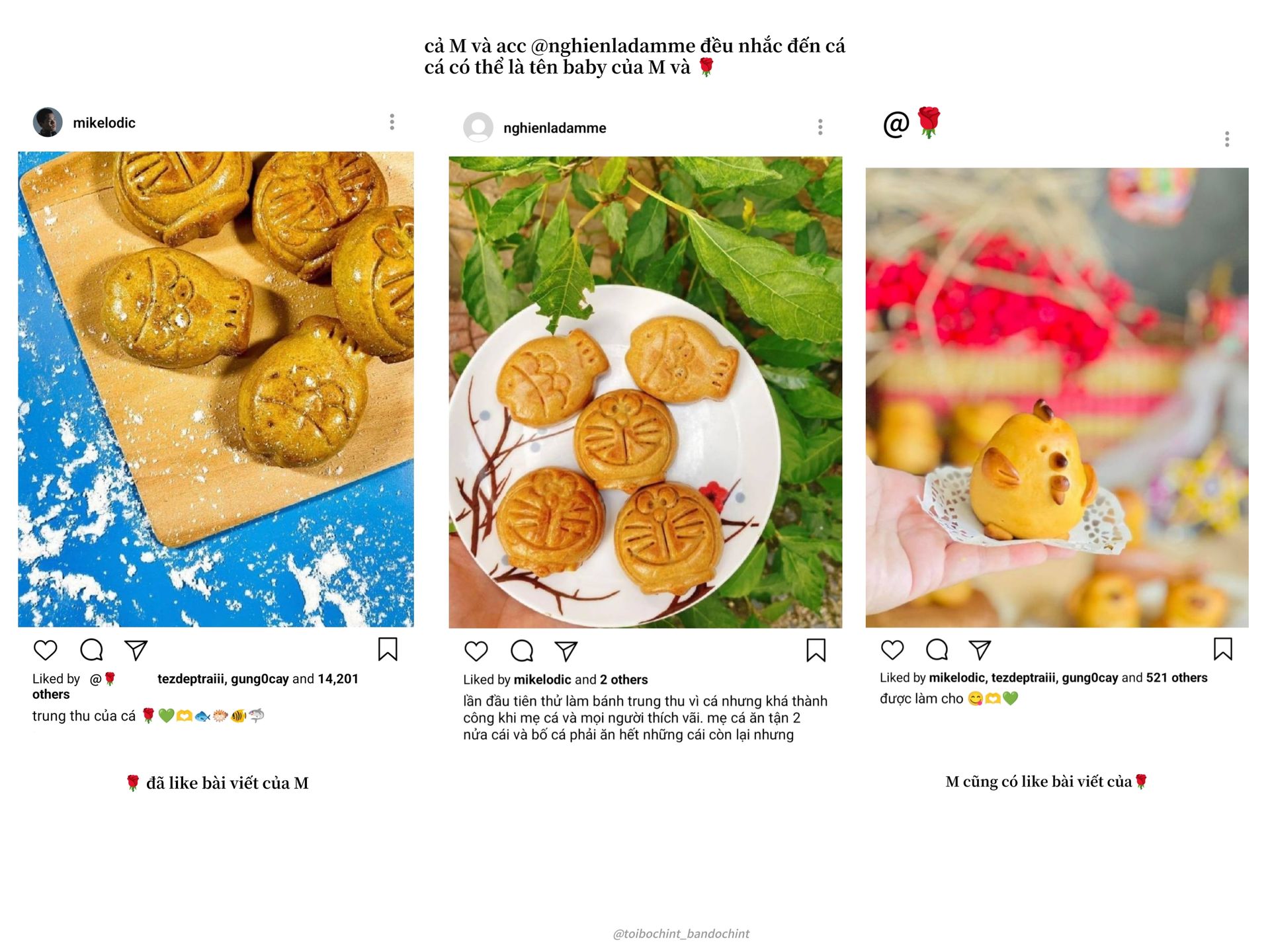The image size is (1270, 952).
Task: Open options menu for nghienladamme post
Action: [820, 127]
